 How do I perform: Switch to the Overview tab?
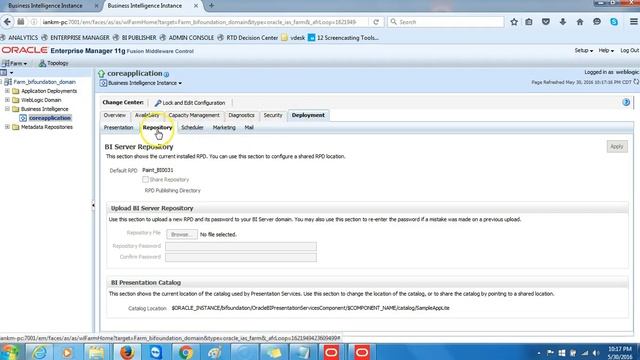click(115, 115)
